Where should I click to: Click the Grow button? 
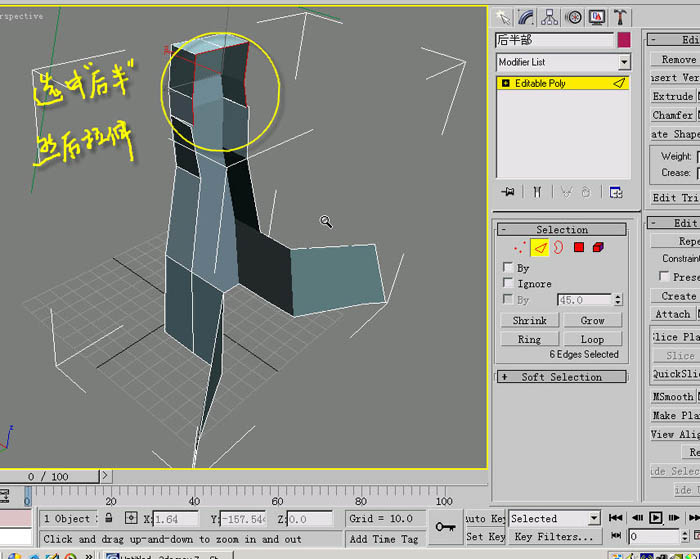(592, 320)
